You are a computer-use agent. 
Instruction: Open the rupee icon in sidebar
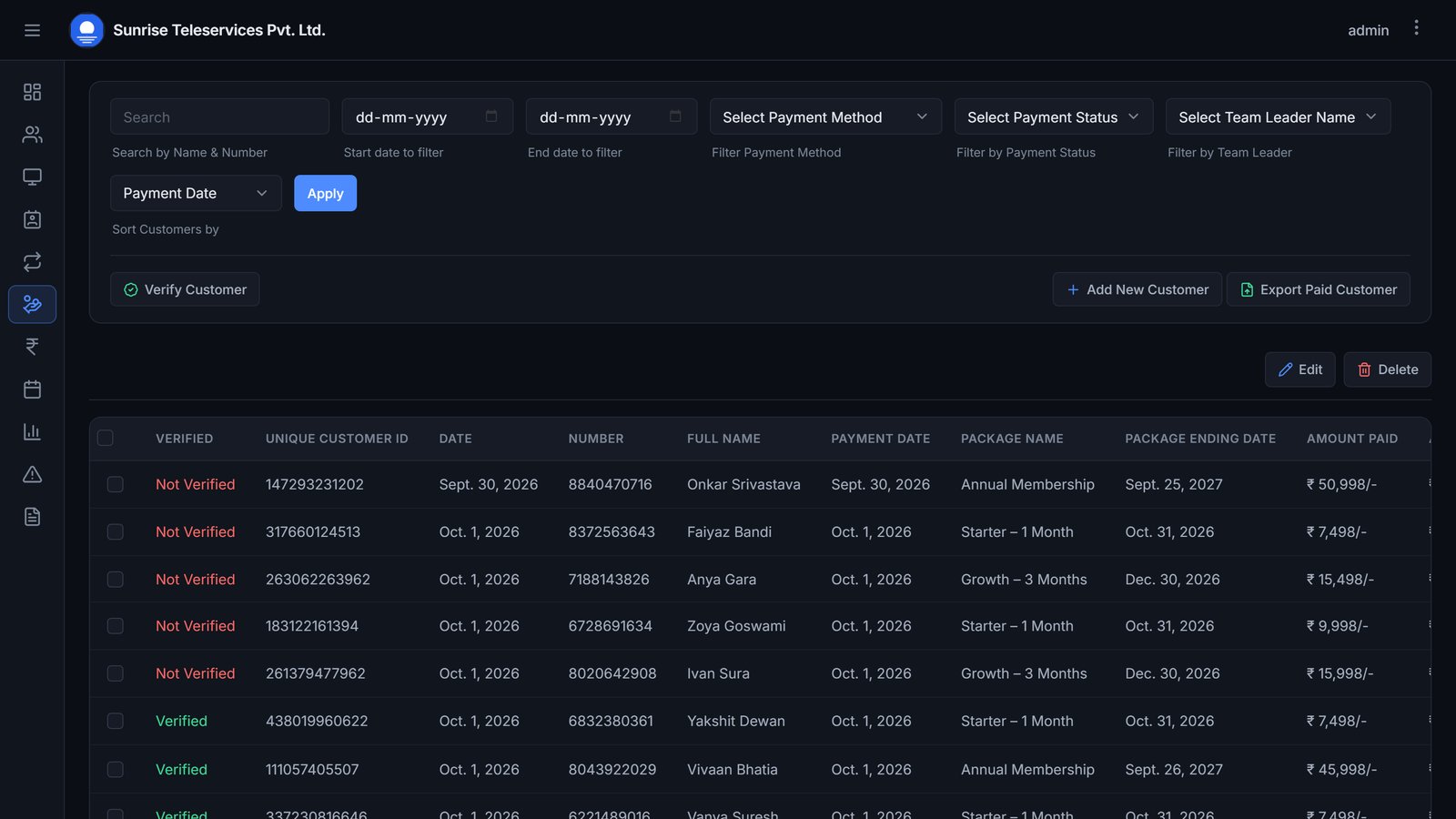[32, 347]
